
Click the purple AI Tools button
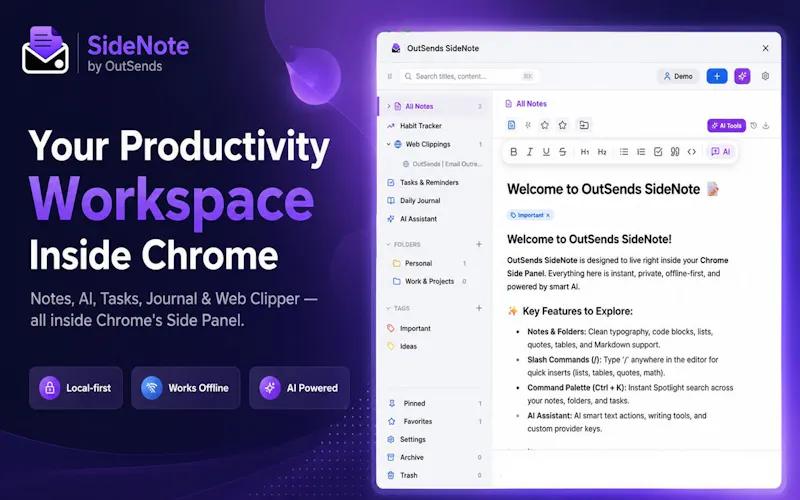727,126
